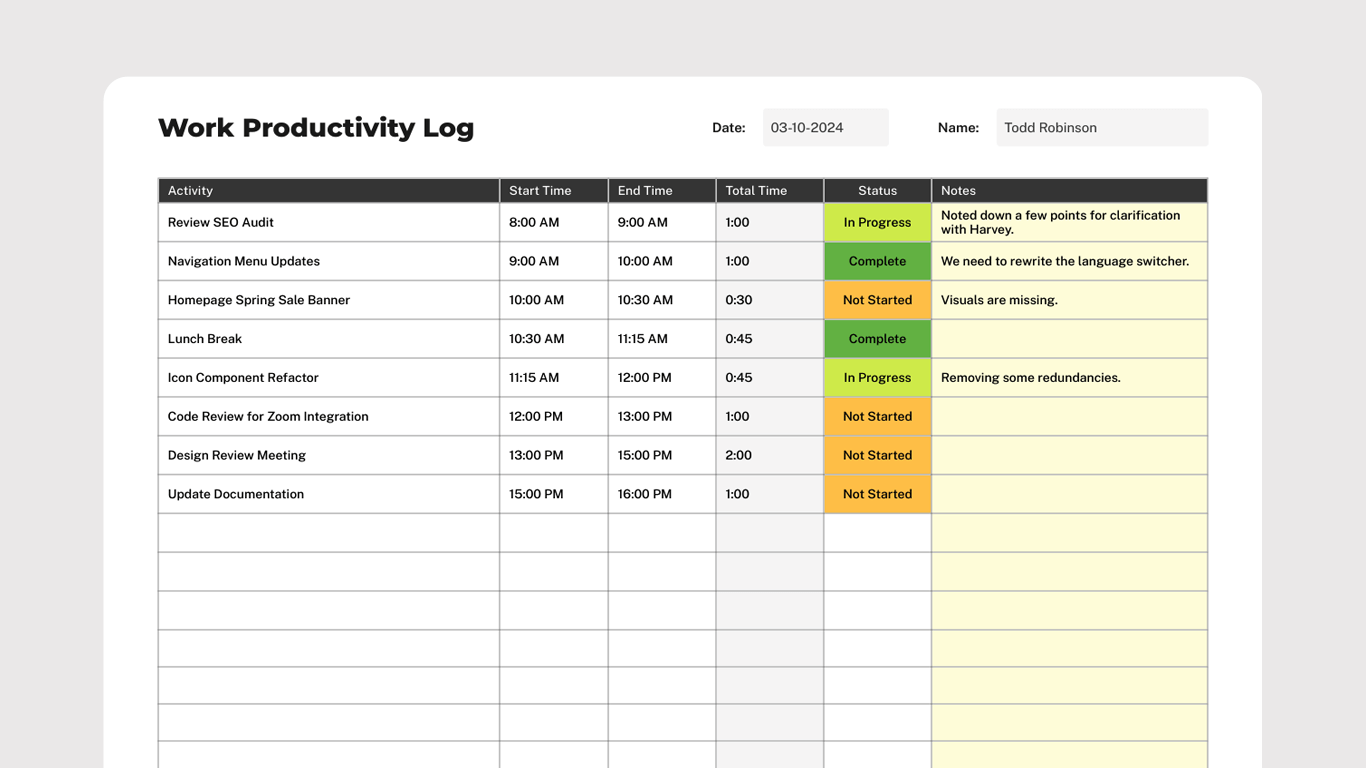Click the Not Started status for Homepage Spring Sale Banner
Viewport: 1366px width, 768px height.
(877, 299)
